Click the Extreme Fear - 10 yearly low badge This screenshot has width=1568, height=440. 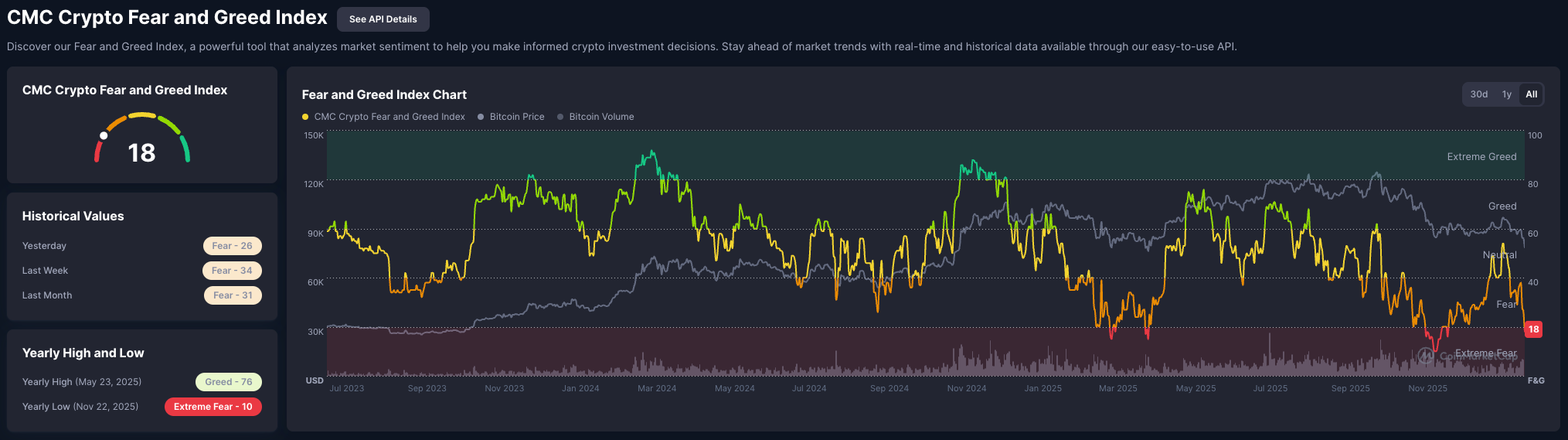pyautogui.click(x=213, y=407)
